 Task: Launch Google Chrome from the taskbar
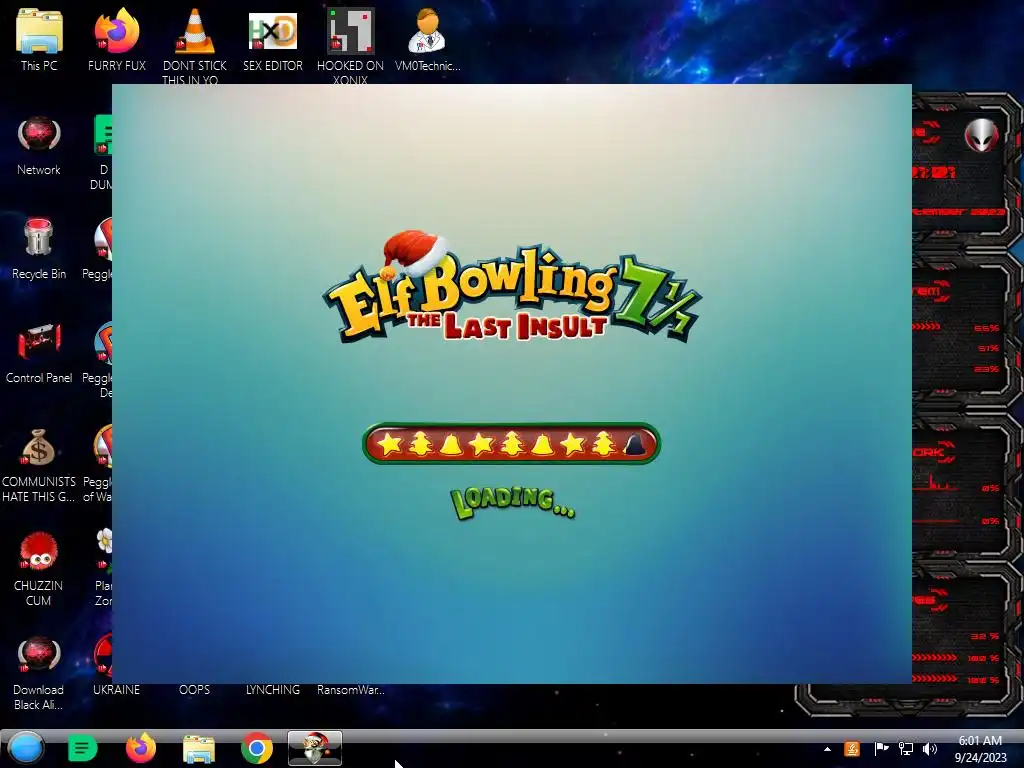pos(257,748)
